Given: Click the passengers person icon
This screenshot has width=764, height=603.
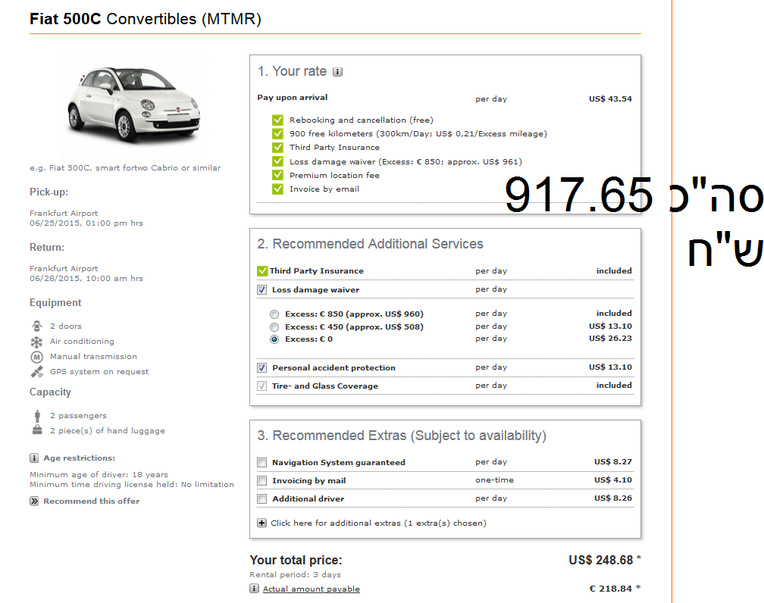Looking at the screenshot, I should 37,415.
